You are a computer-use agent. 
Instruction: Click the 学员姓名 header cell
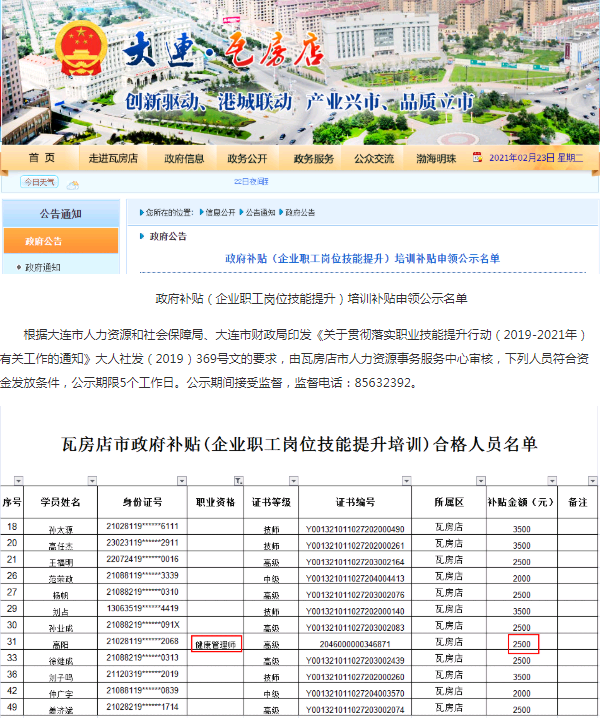[x=60, y=502]
